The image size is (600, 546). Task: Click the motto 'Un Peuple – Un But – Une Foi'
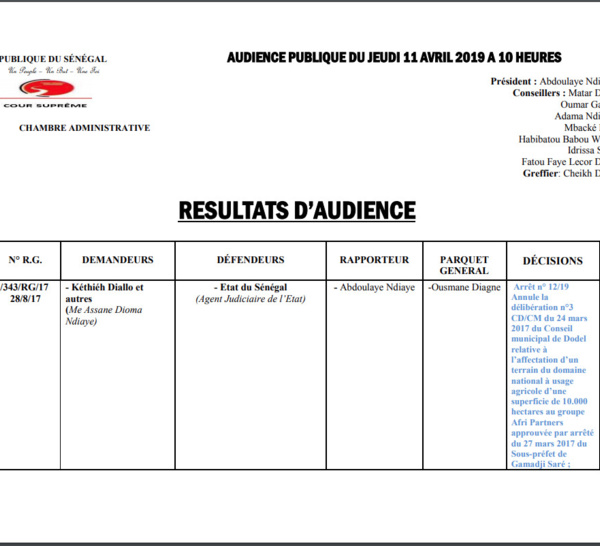point(54,70)
